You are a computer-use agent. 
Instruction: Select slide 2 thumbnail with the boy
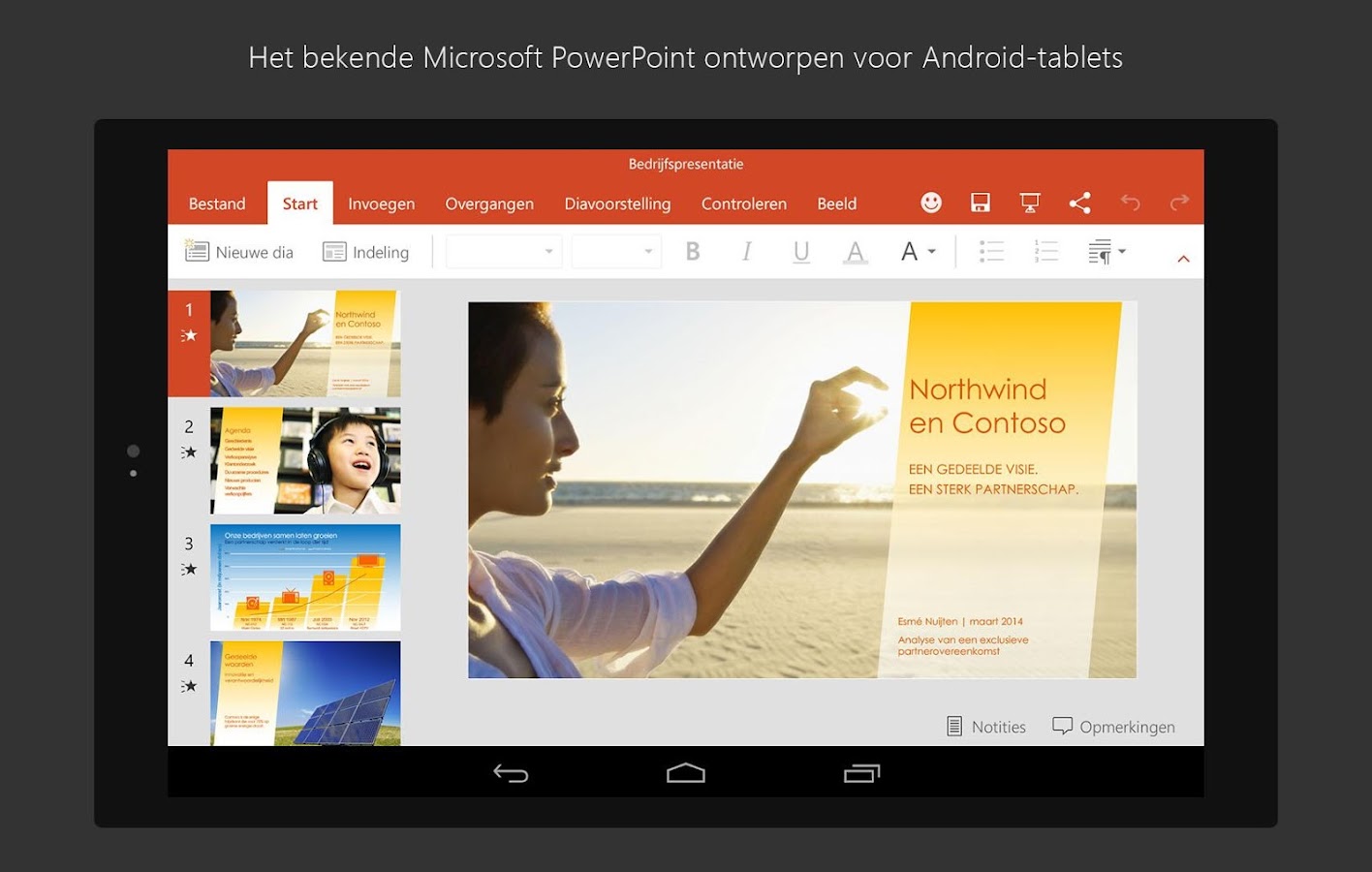tap(305, 460)
